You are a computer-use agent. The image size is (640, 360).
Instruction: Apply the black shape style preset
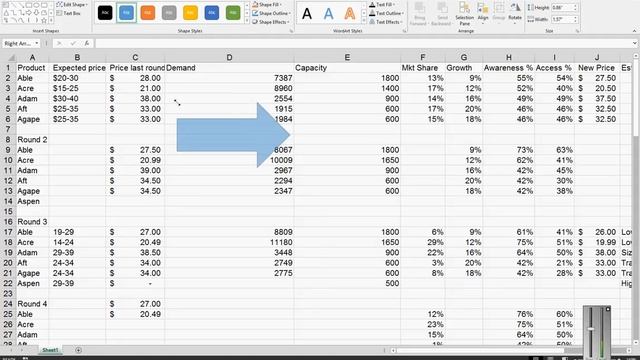tap(105, 13)
